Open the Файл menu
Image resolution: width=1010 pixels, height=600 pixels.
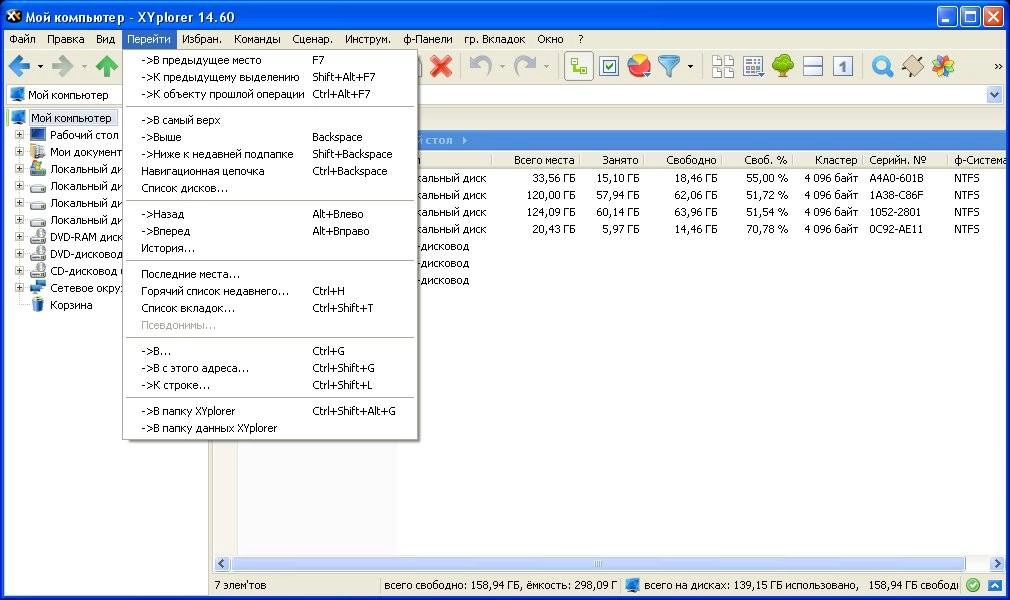[x=23, y=39]
